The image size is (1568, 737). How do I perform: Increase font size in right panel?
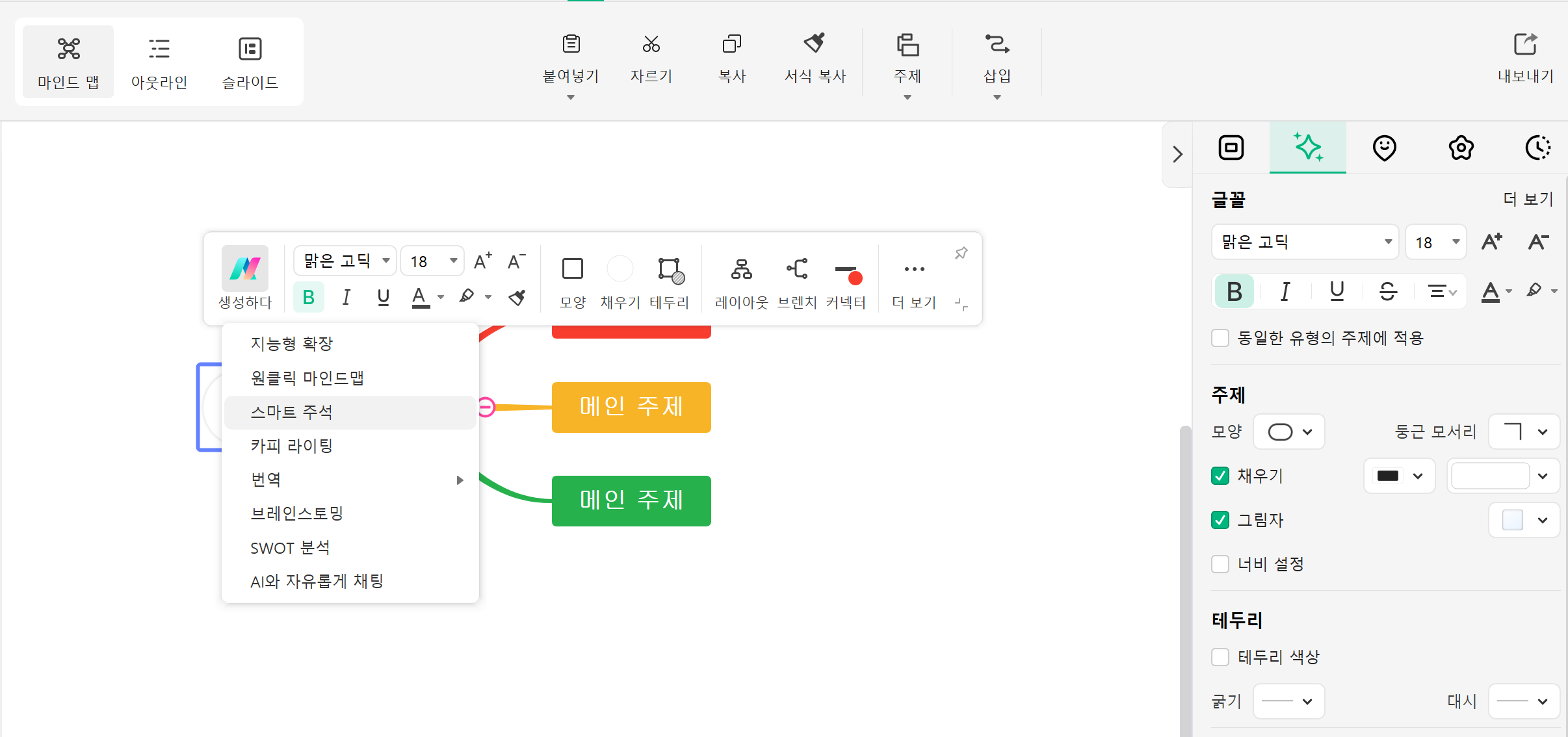point(1492,242)
